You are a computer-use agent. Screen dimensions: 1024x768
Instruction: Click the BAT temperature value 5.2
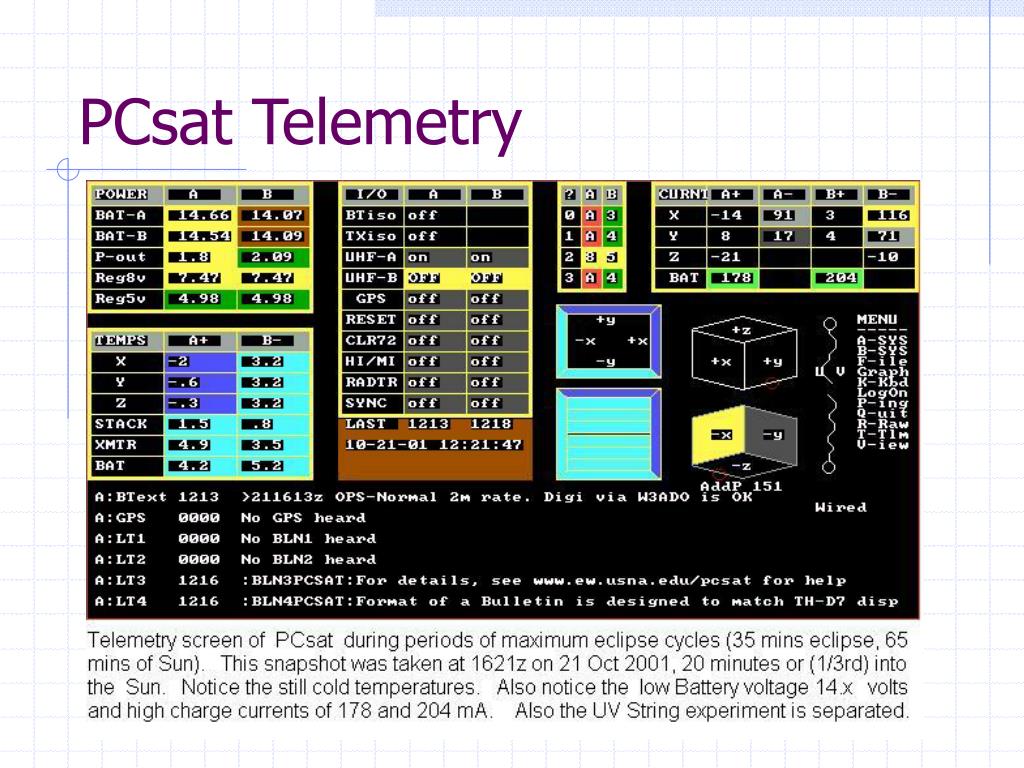pos(267,466)
